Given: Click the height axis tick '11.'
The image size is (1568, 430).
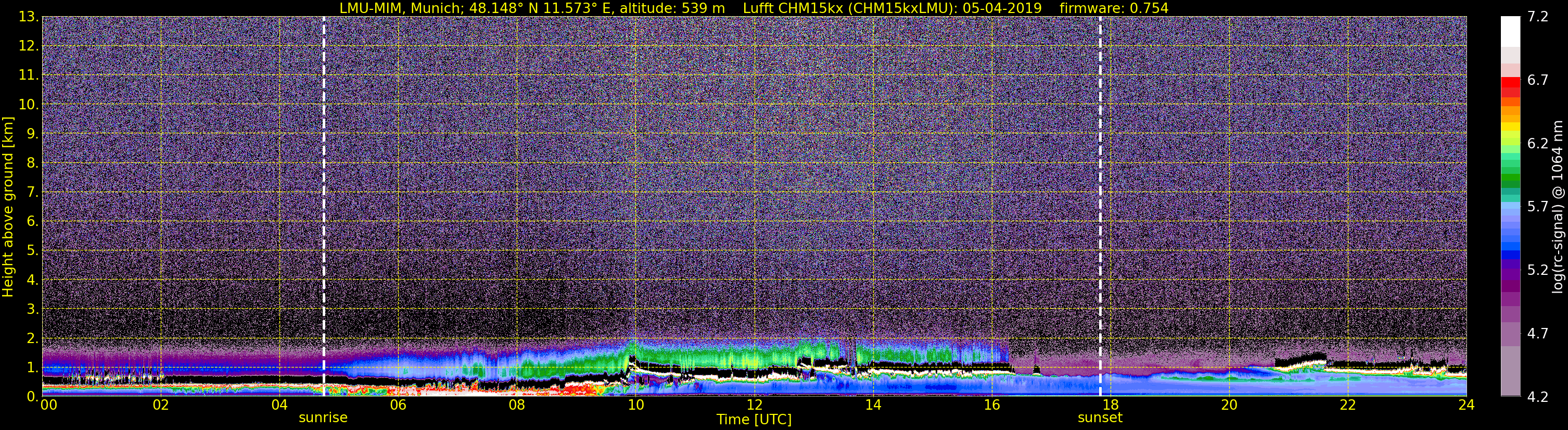Looking at the screenshot, I should [29, 75].
